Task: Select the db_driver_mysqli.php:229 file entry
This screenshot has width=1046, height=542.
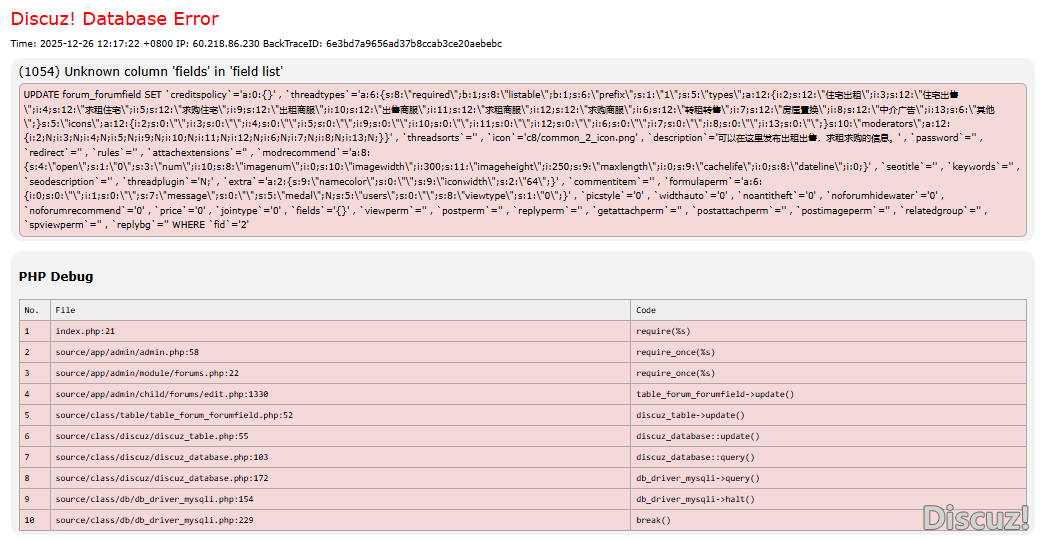Action: coord(154,520)
